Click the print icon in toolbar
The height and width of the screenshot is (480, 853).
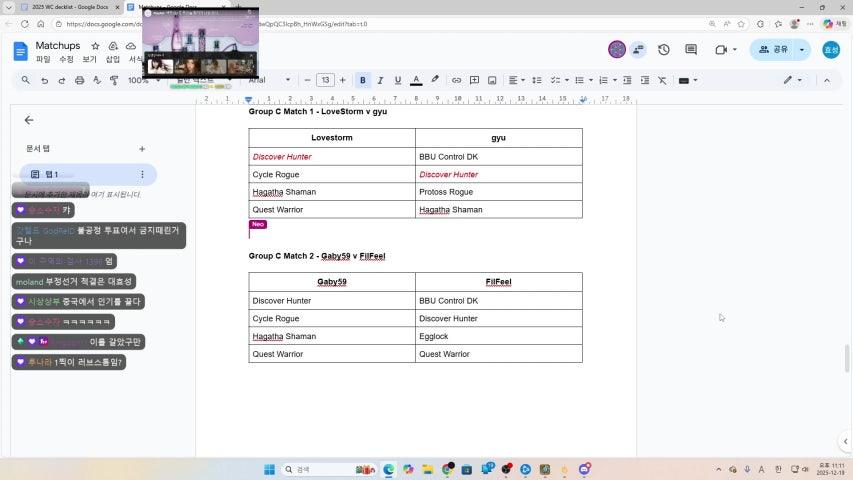click(x=80, y=80)
